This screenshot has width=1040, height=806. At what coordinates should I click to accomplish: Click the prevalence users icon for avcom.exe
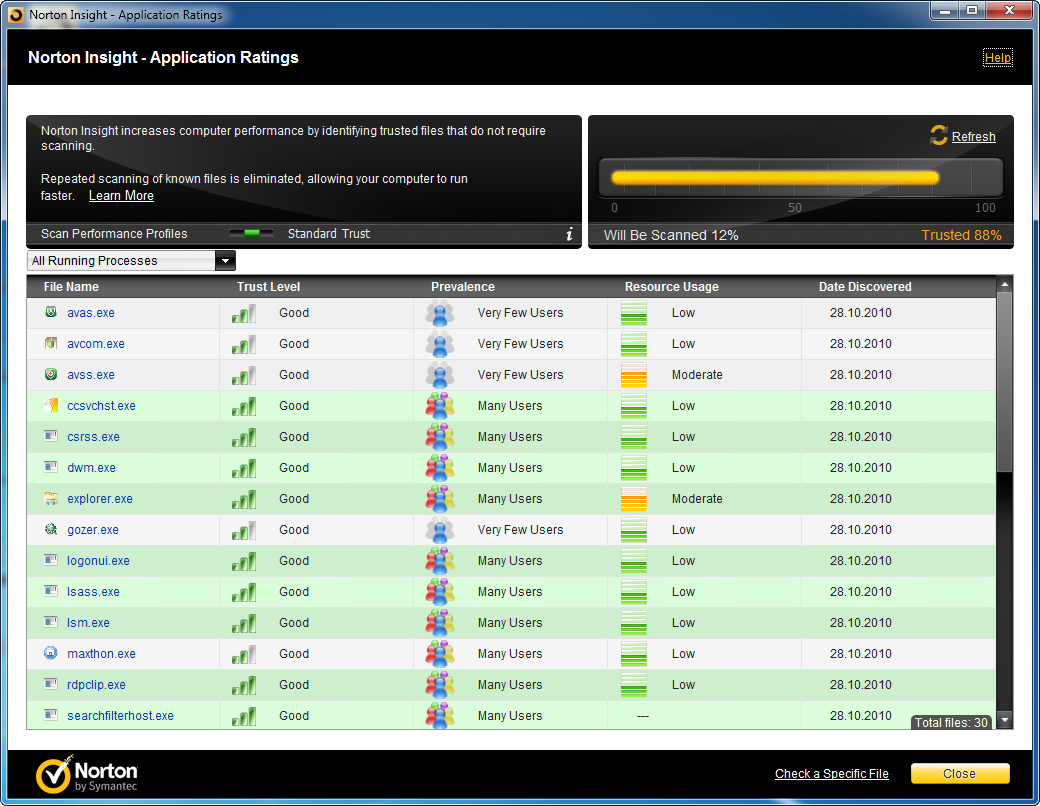[x=440, y=344]
